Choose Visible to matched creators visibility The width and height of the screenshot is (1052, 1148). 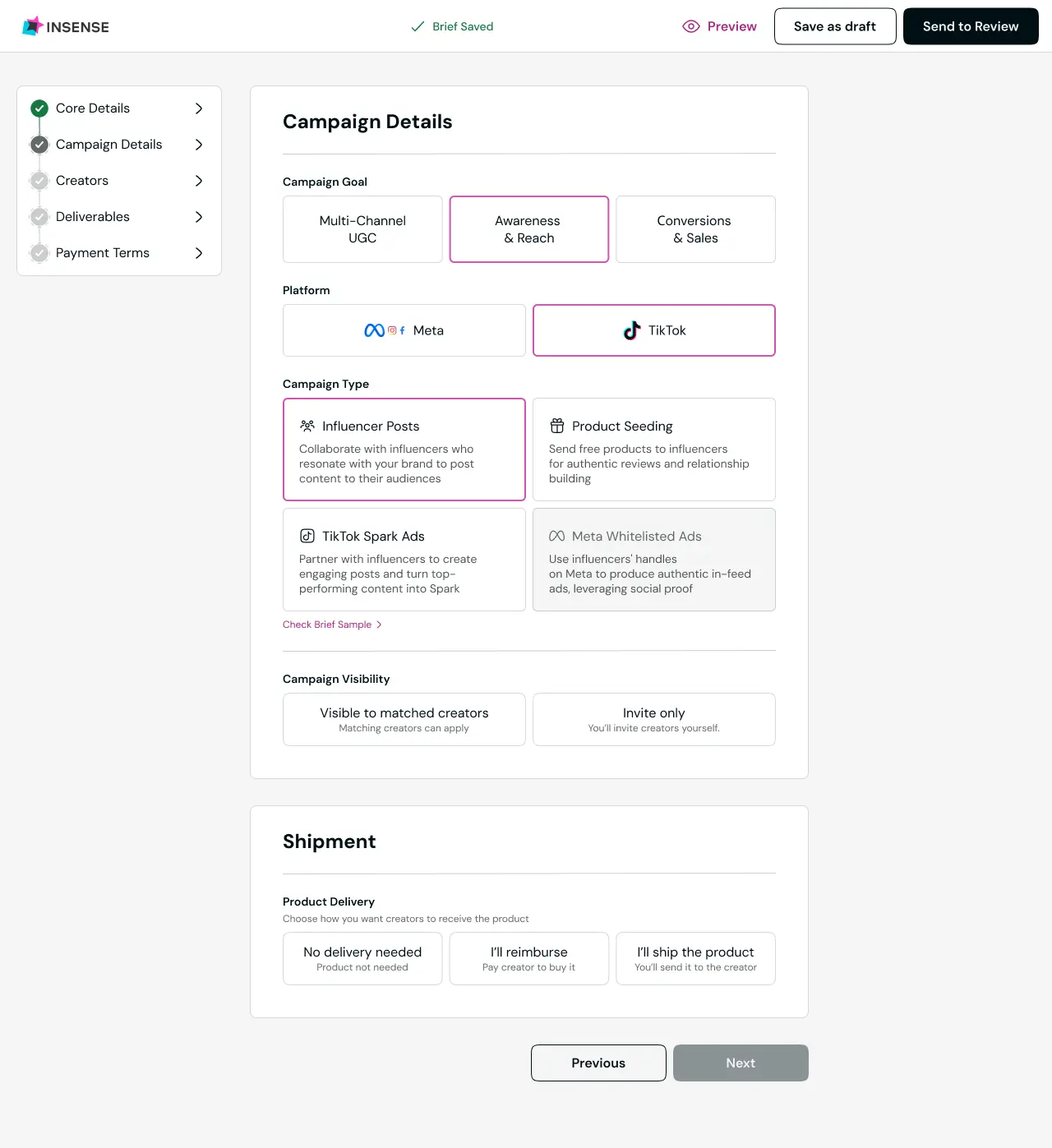click(404, 720)
